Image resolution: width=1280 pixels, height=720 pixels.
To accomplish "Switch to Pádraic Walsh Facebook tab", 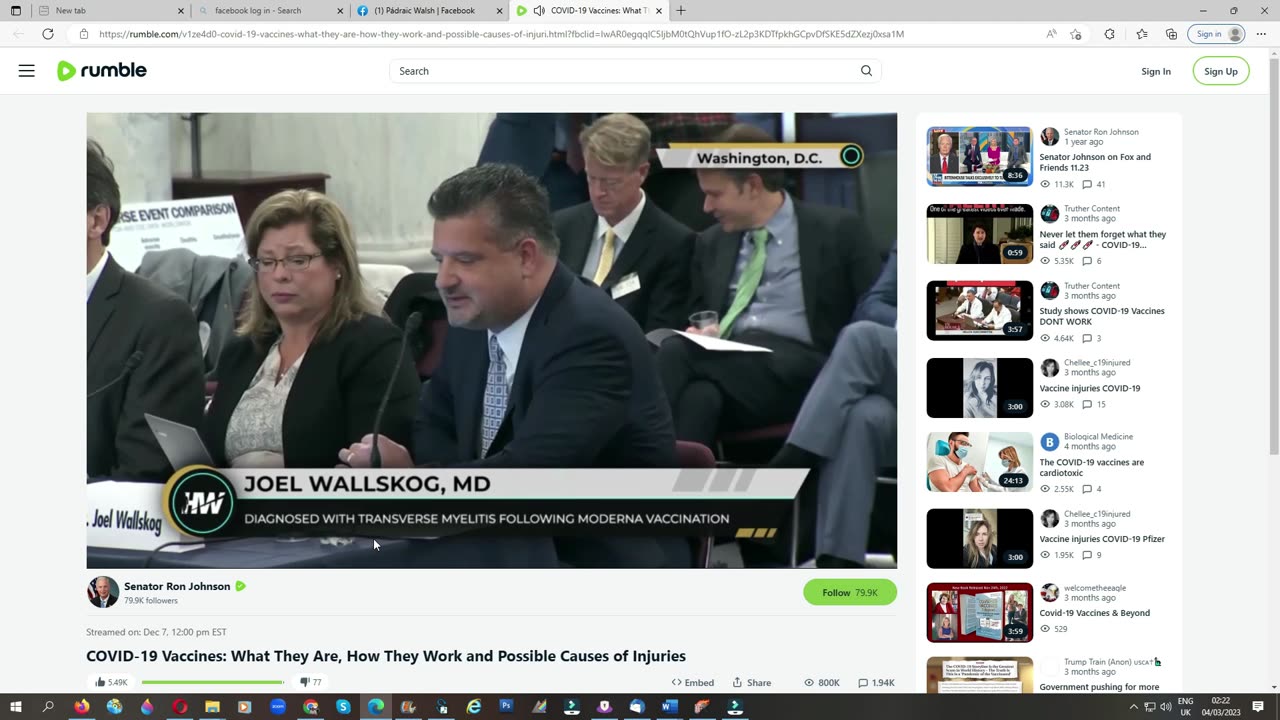I will 431,11.
